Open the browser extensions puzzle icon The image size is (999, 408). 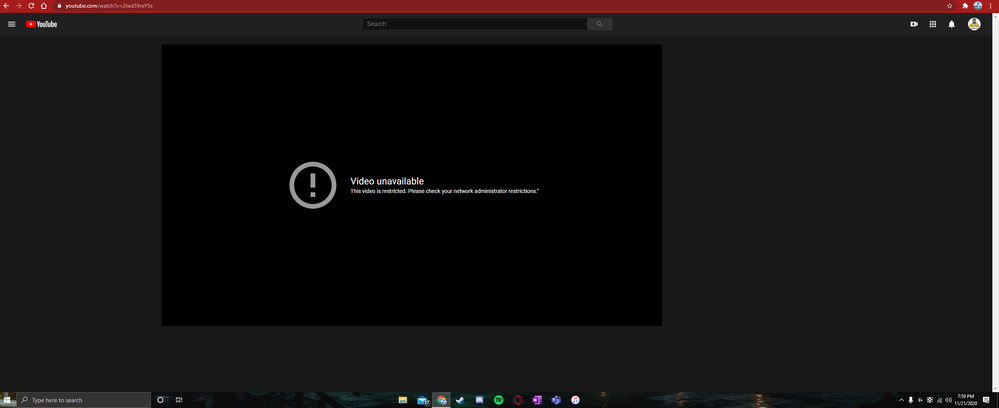[965, 6]
